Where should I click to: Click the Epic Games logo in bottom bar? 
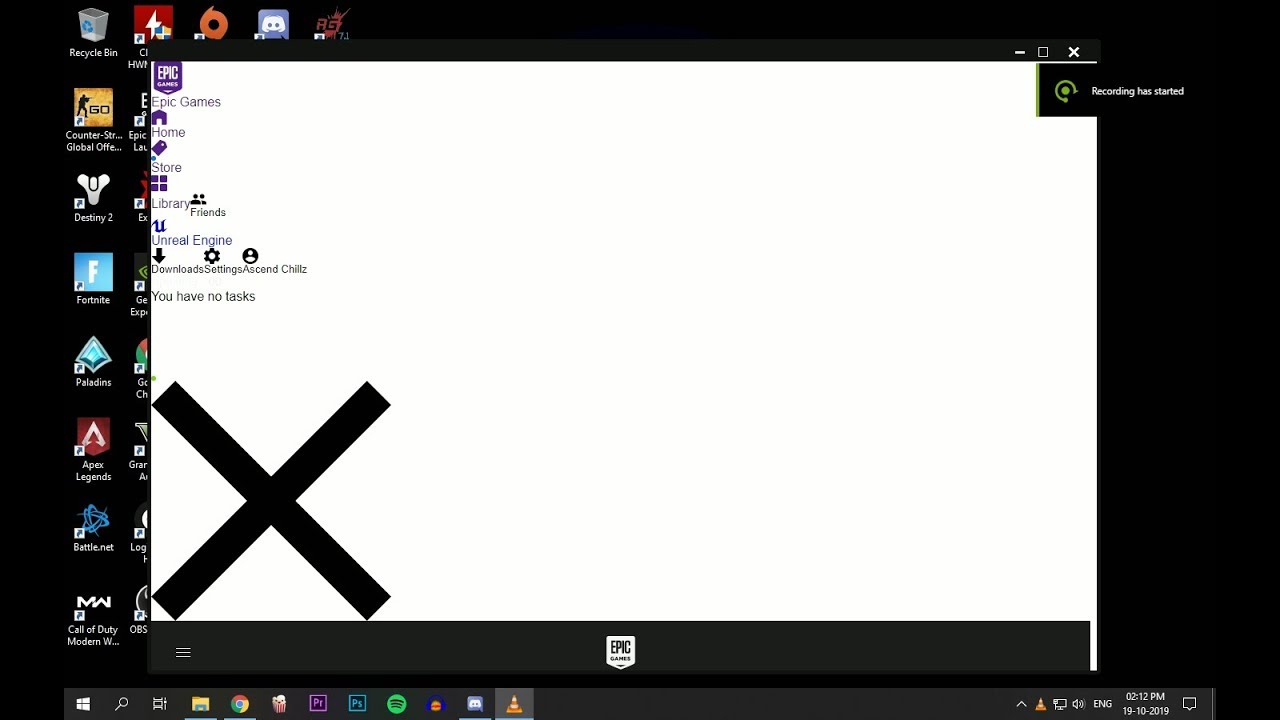click(620, 652)
